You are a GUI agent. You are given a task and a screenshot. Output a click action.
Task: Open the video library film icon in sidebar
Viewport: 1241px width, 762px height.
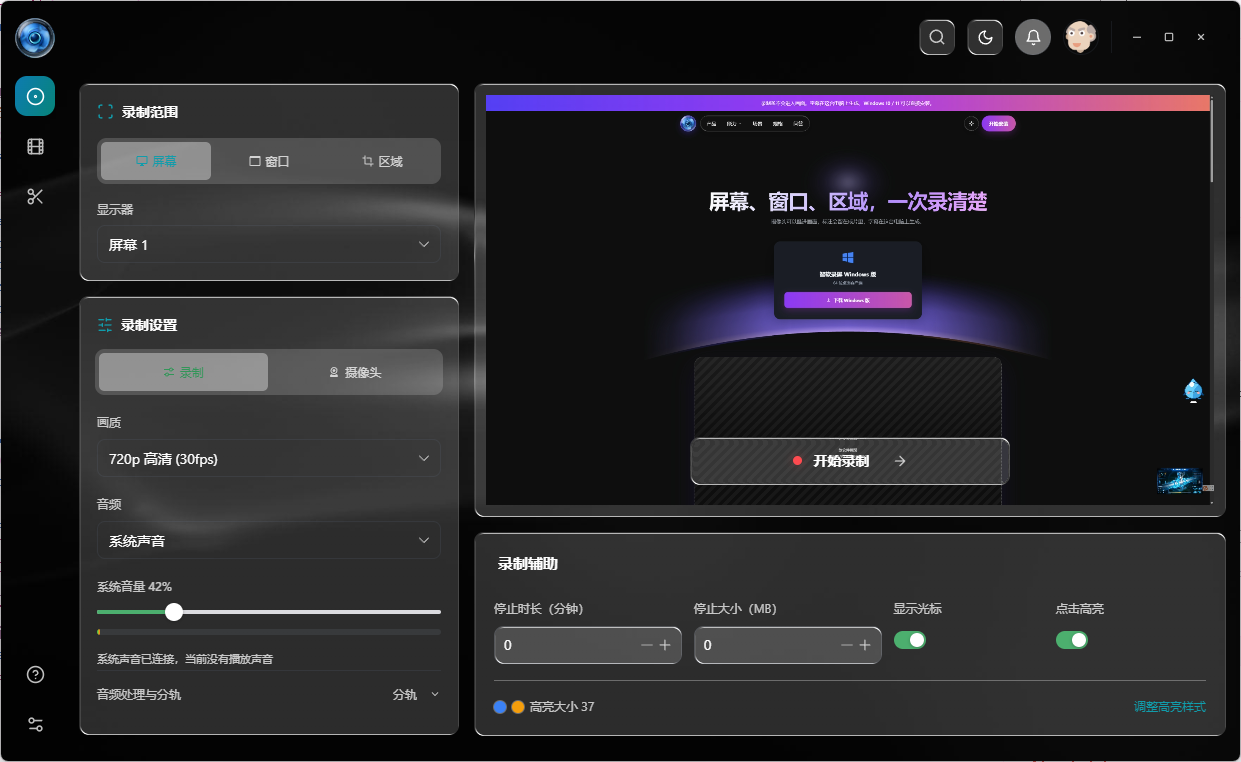tap(35, 147)
